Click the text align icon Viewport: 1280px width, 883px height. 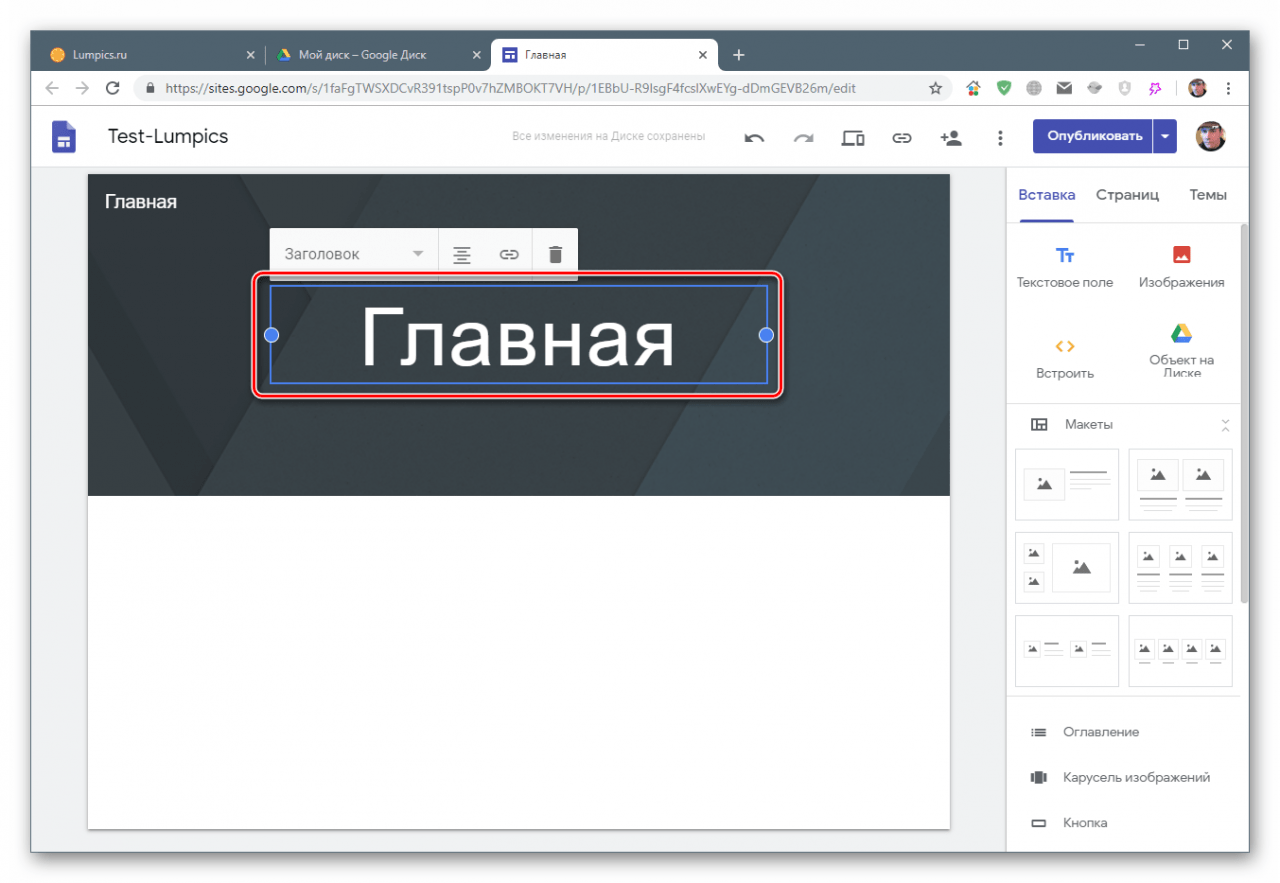click(461, 254)
